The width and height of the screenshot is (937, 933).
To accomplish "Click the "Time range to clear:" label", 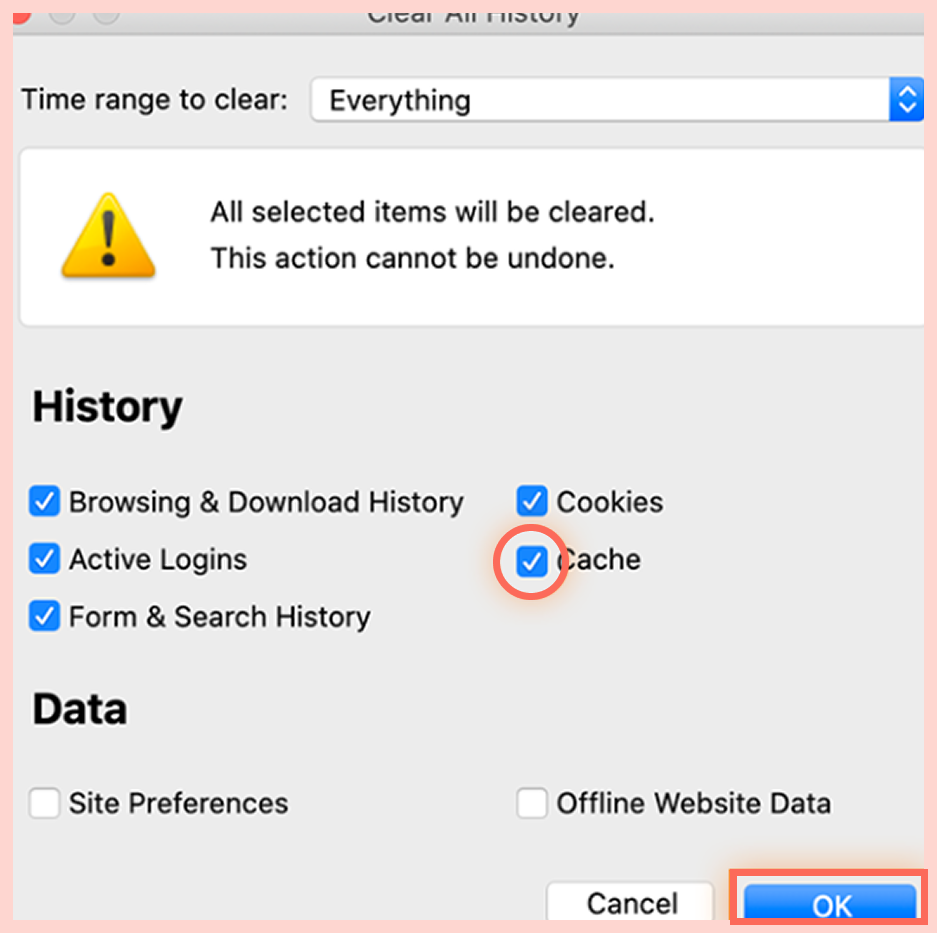I will coord(154,100).
